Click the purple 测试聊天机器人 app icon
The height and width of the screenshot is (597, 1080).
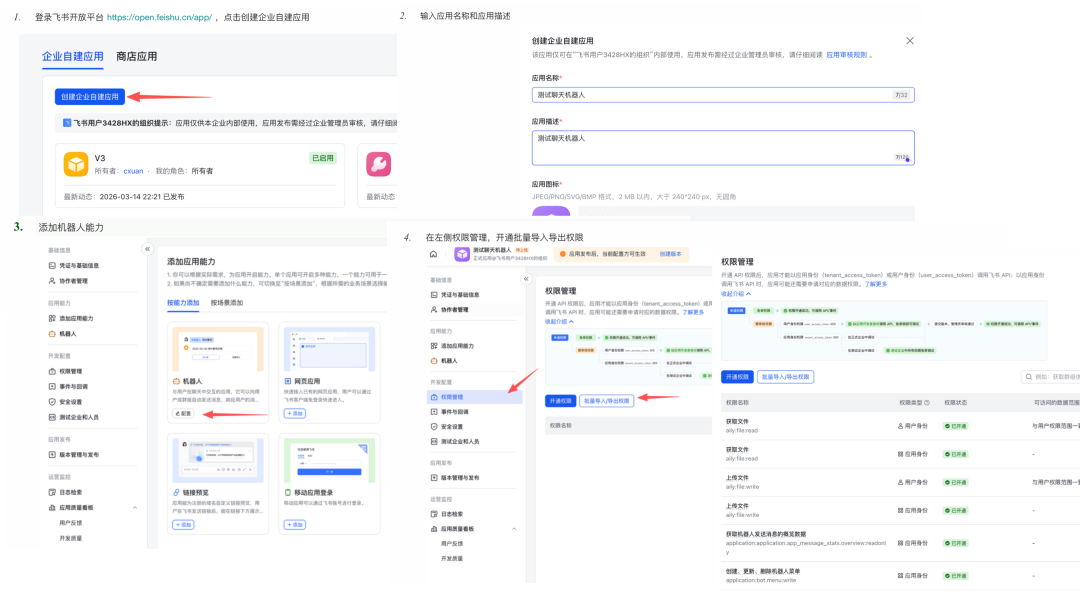[x=461, y=254]
